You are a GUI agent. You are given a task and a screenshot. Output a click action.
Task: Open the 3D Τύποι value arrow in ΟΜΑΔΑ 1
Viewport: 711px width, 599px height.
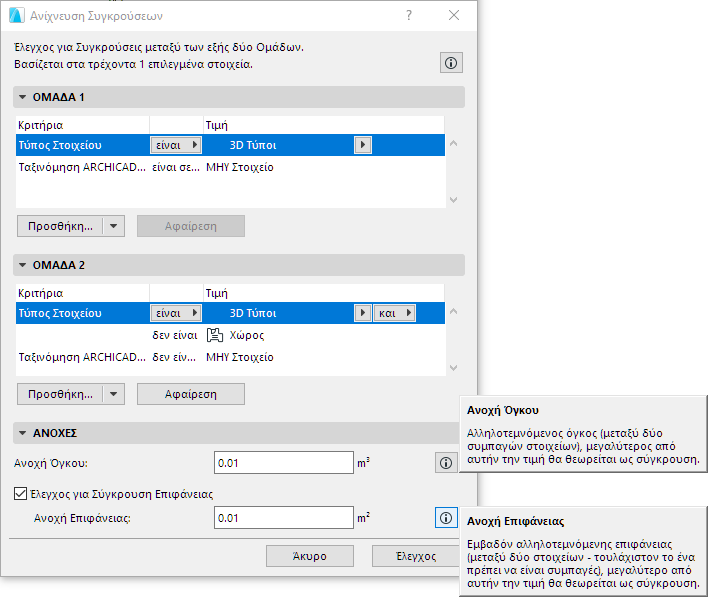tap(364, 145)
